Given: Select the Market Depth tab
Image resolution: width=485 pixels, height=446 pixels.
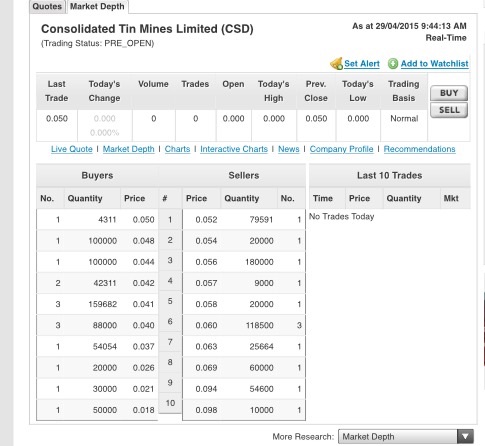Looking at the screenshot, I should coord(97,6).
